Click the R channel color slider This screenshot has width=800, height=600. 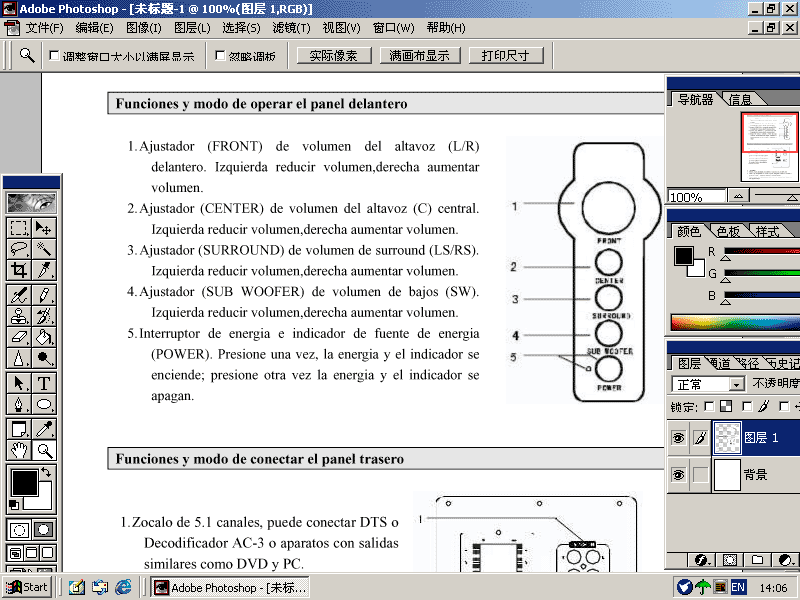(761, 251)
